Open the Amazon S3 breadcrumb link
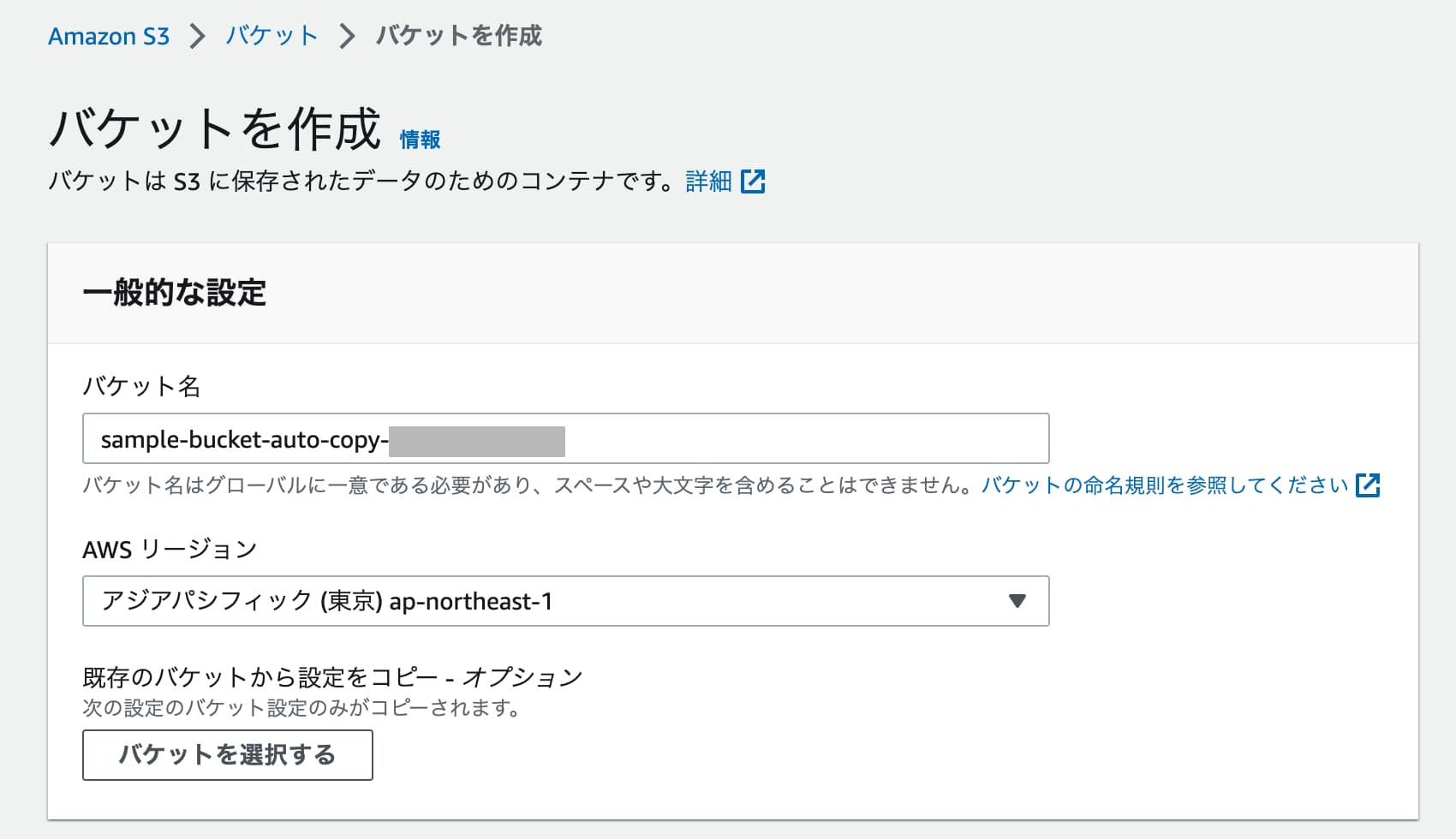Image resolution: width=1456 pixels, height=839 pixels. [x=110, y=36]
